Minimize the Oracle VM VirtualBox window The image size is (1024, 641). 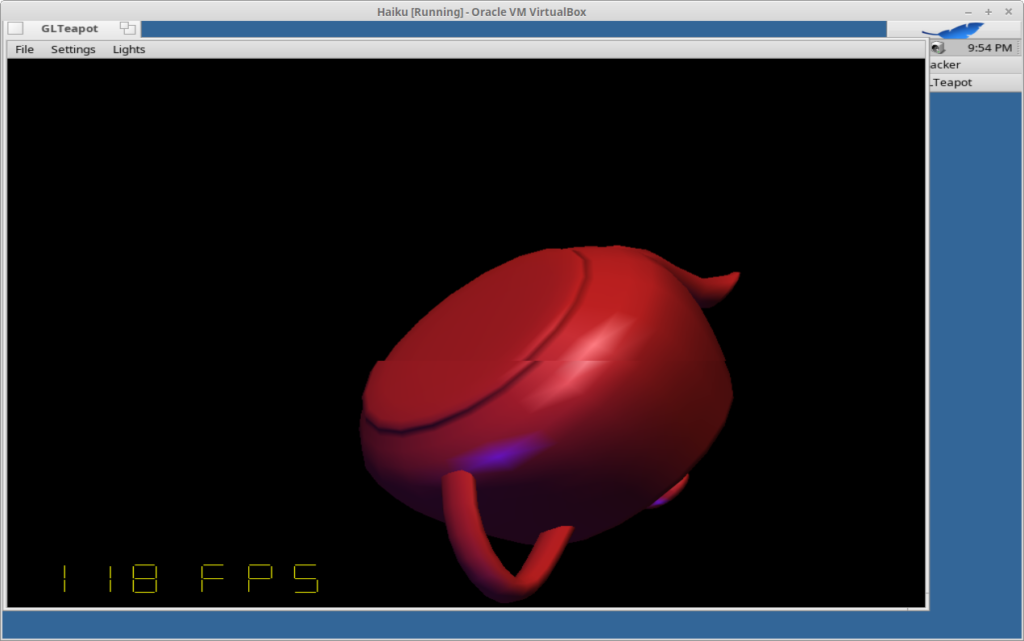968,12
